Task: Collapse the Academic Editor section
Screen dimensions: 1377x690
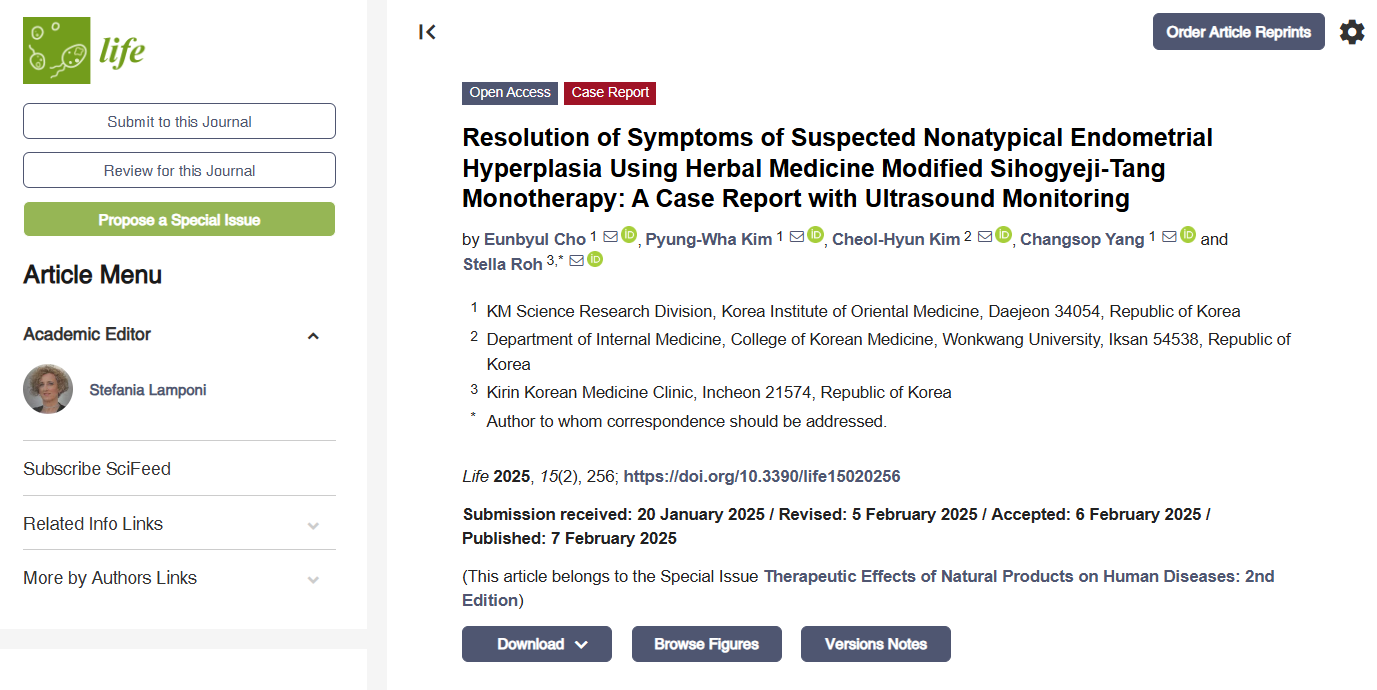Action: point(313,335)
